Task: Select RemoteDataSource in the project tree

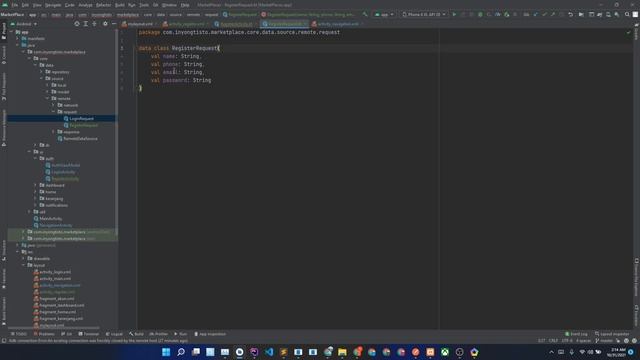Action: [x=80, y=139]
